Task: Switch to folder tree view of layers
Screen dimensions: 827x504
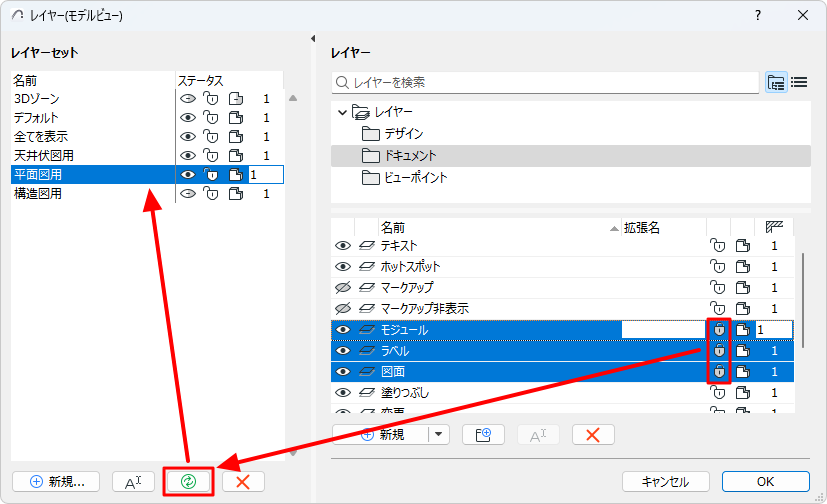Action: [x=776, y=82]
